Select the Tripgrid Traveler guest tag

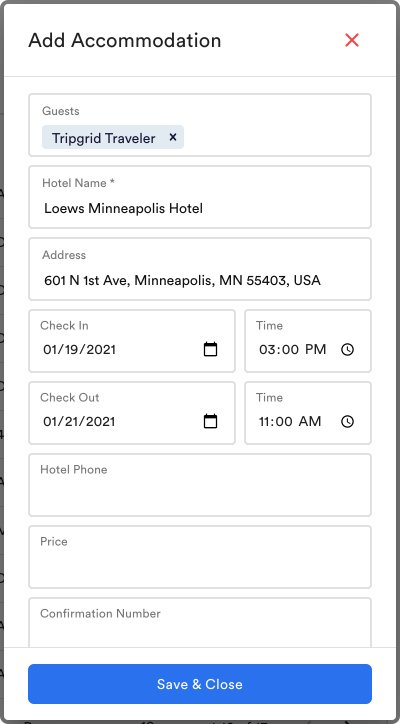(103, 138)
